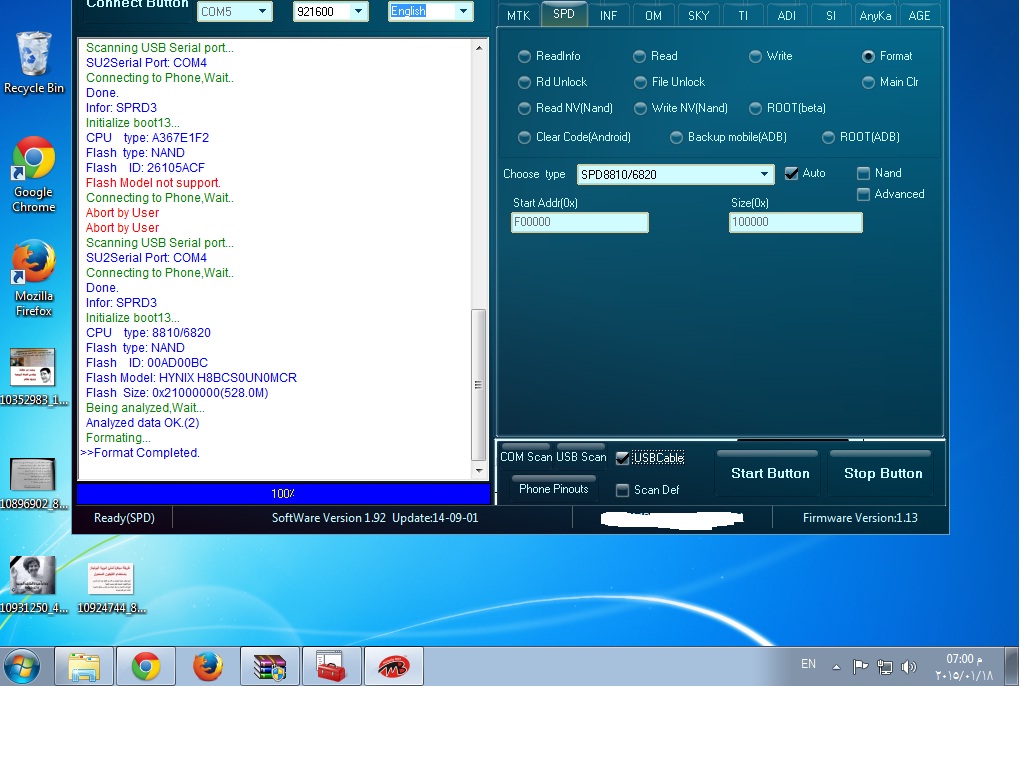
Task: Select the Clear Code(Android) radio option
Action: [x=574, y=137]
